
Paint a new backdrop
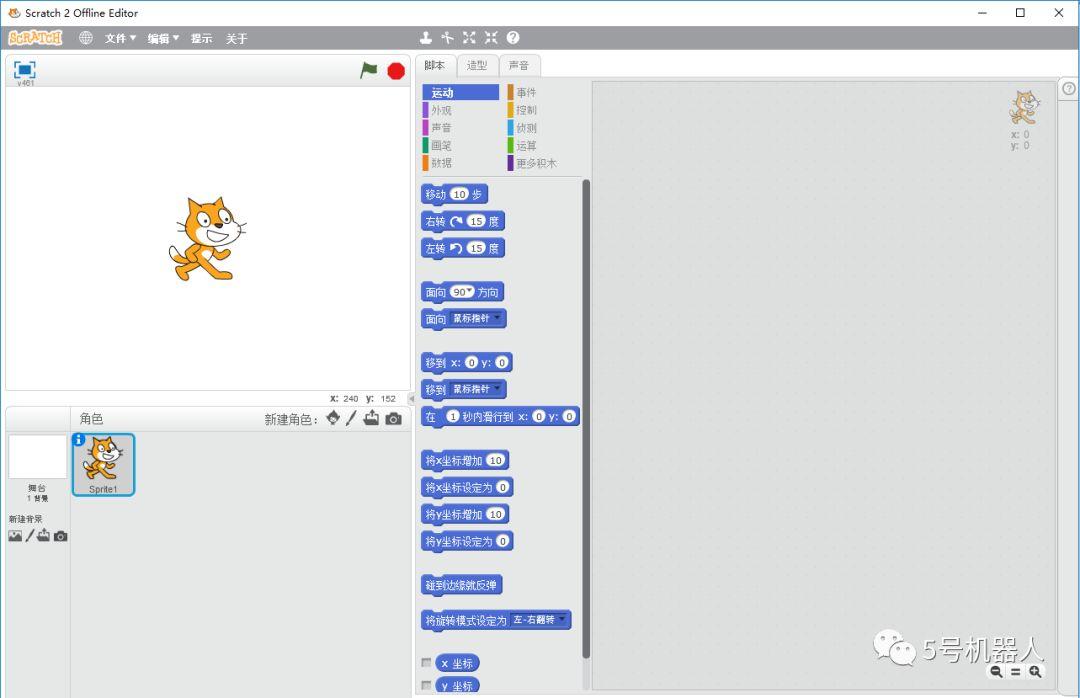tap(30, 535)
